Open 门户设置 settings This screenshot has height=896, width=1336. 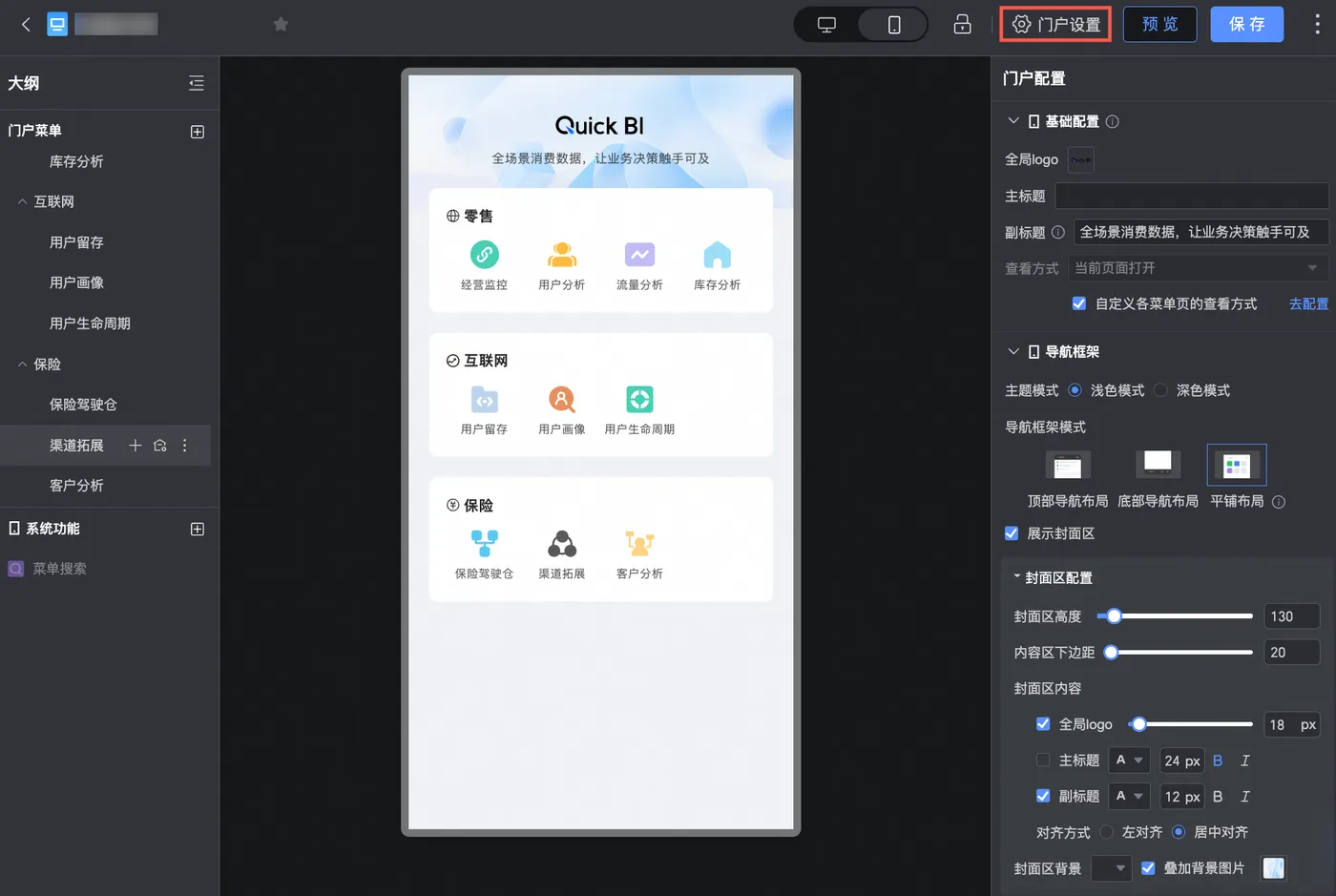click(1056, 25)
